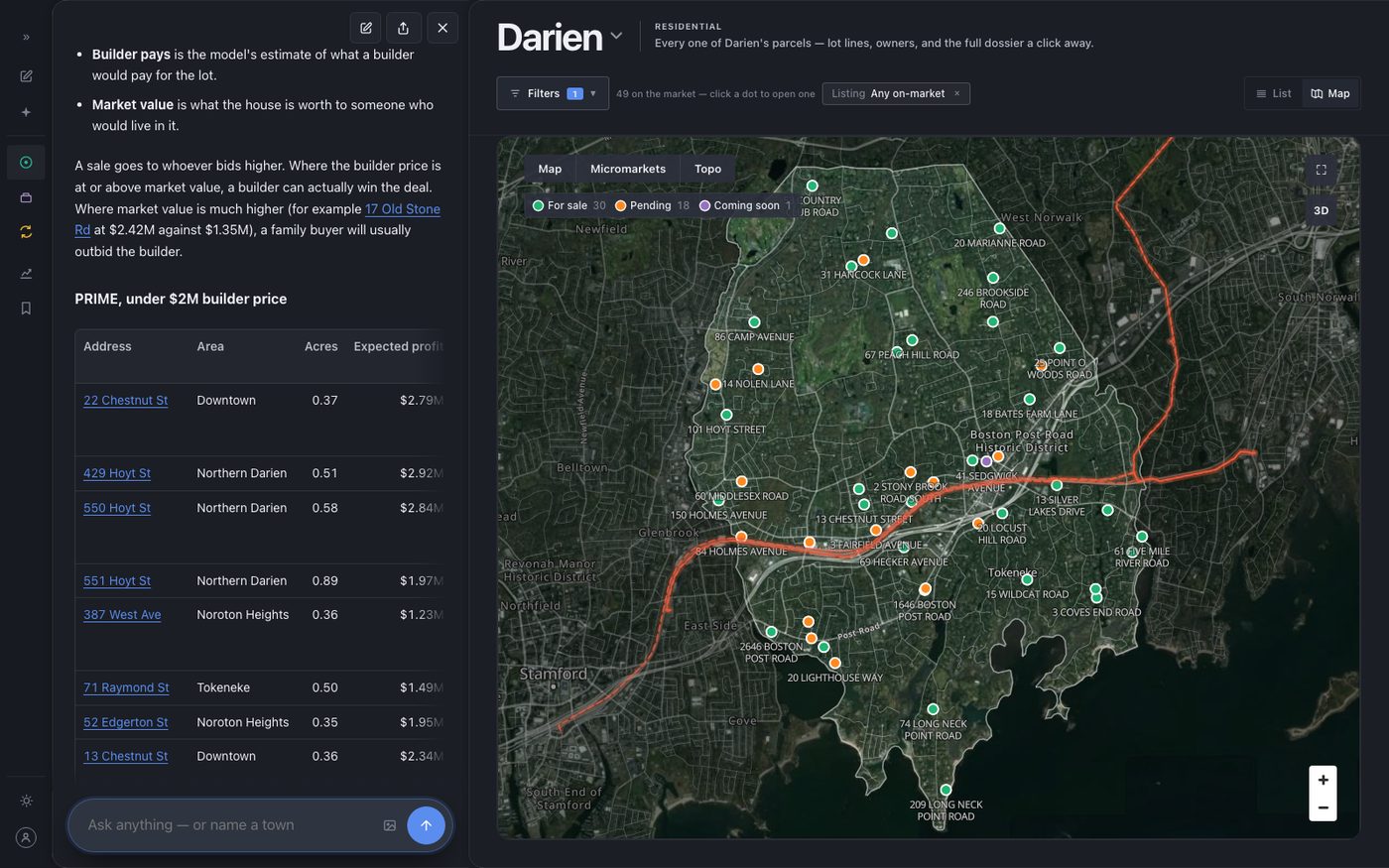Toggle the Coming soon legend filter
Image resolution: width=1389 pixels, height=868 pixels.
point(745,205)
